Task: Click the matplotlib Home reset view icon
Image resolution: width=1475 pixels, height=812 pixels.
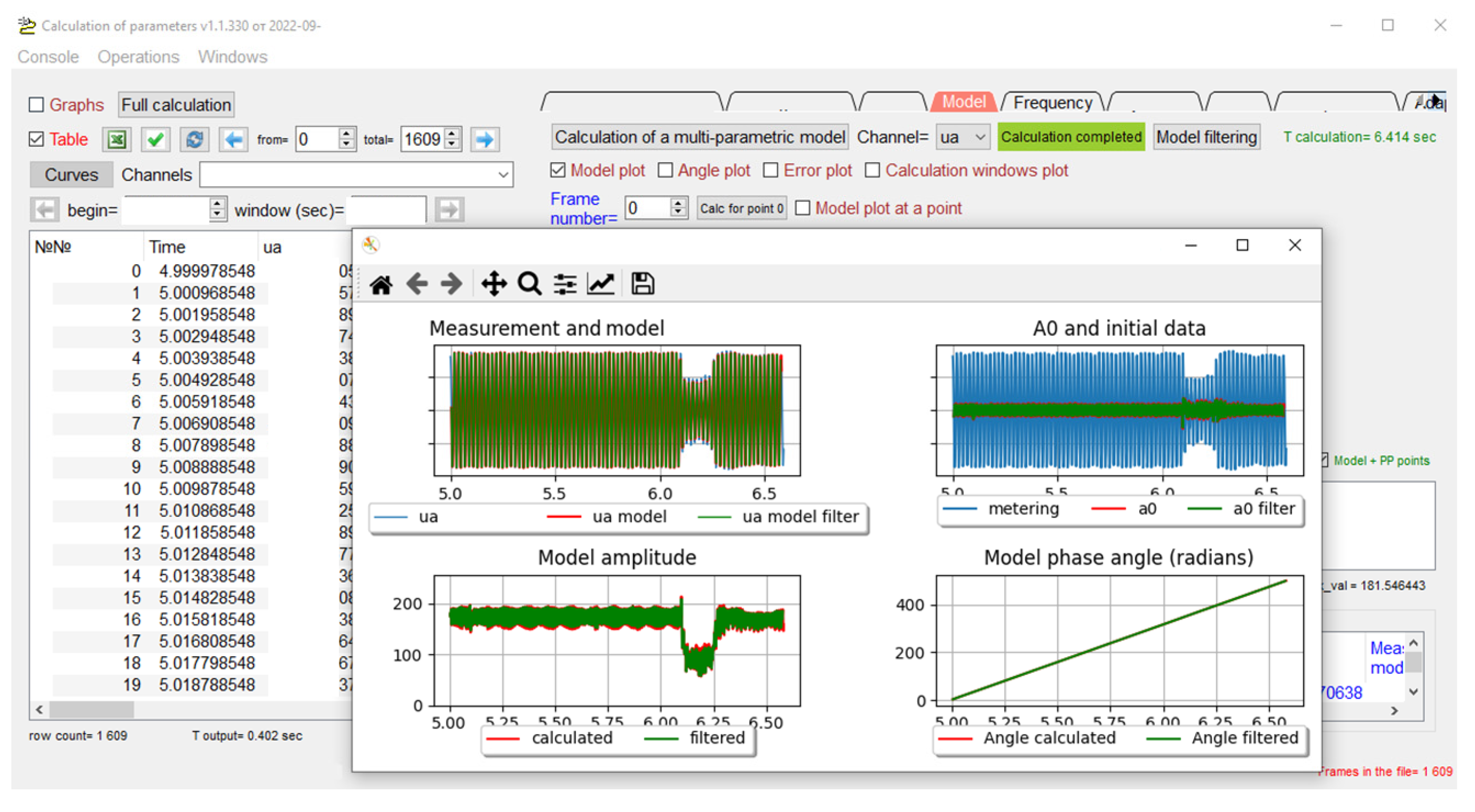Action: point(381,284)
